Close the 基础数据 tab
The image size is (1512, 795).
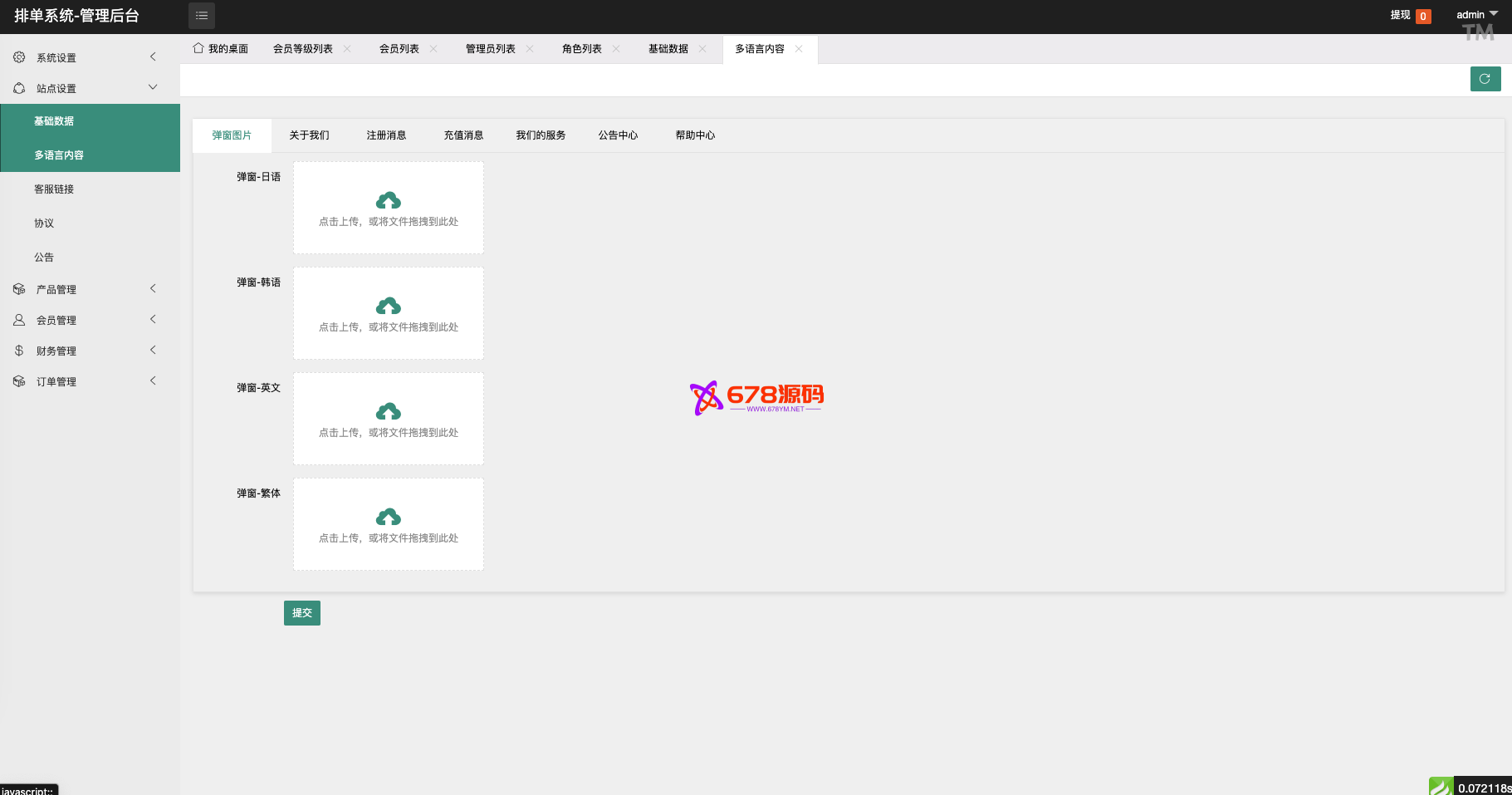[702, 49]
